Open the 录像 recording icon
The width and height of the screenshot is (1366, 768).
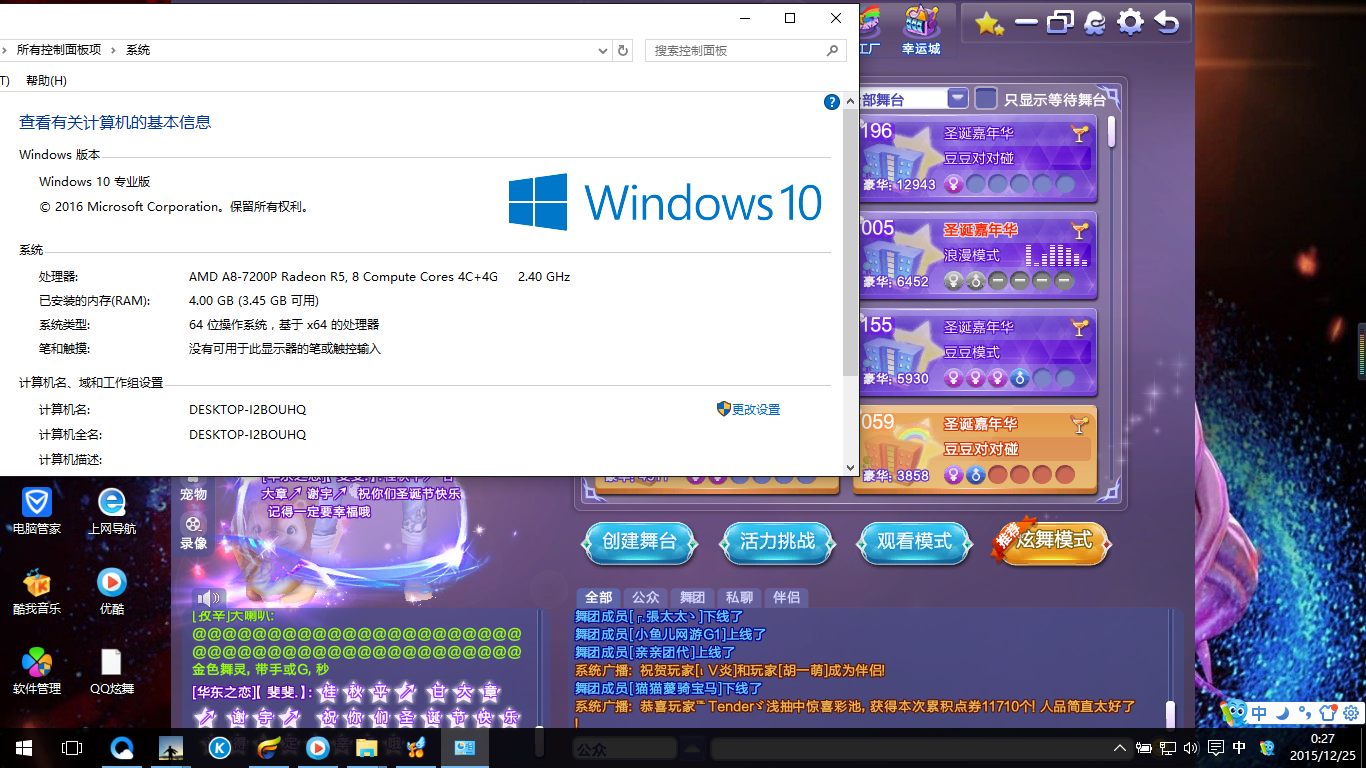(x=193, y=532)
